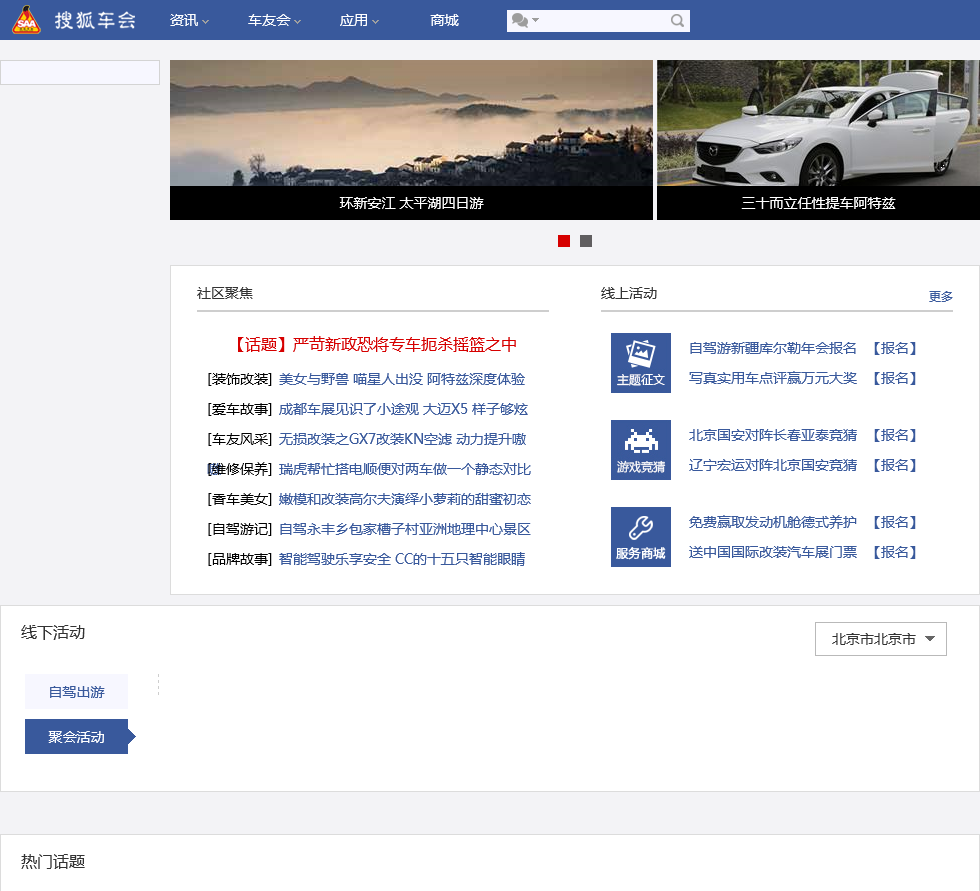Click the search magnifier icon
The height and width of the screenshot is (891, 980).
677,21
